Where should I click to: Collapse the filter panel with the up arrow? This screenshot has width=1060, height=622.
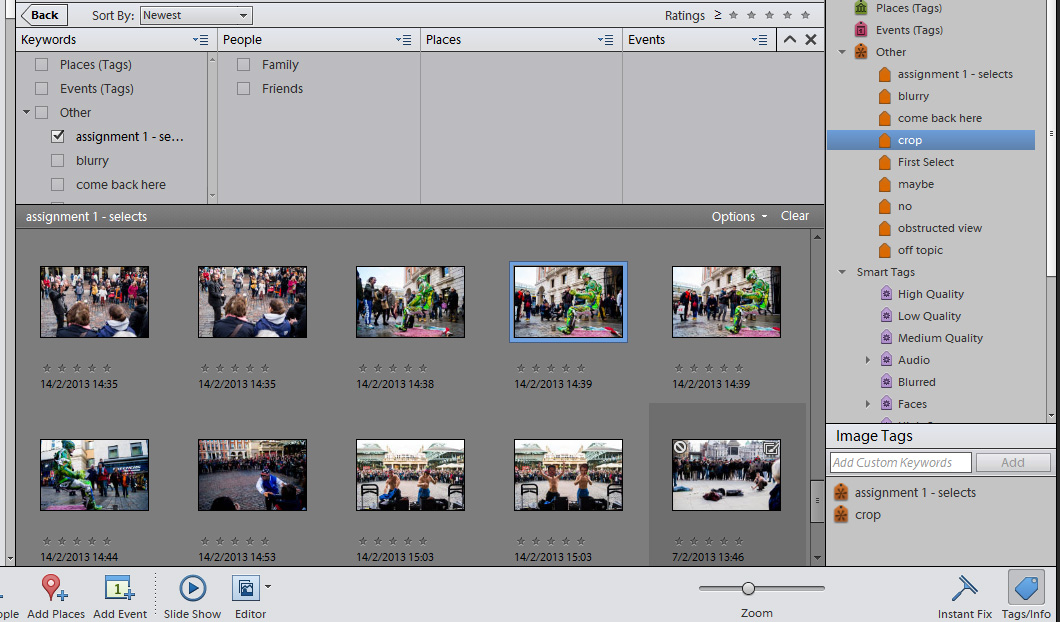(790, 39)
